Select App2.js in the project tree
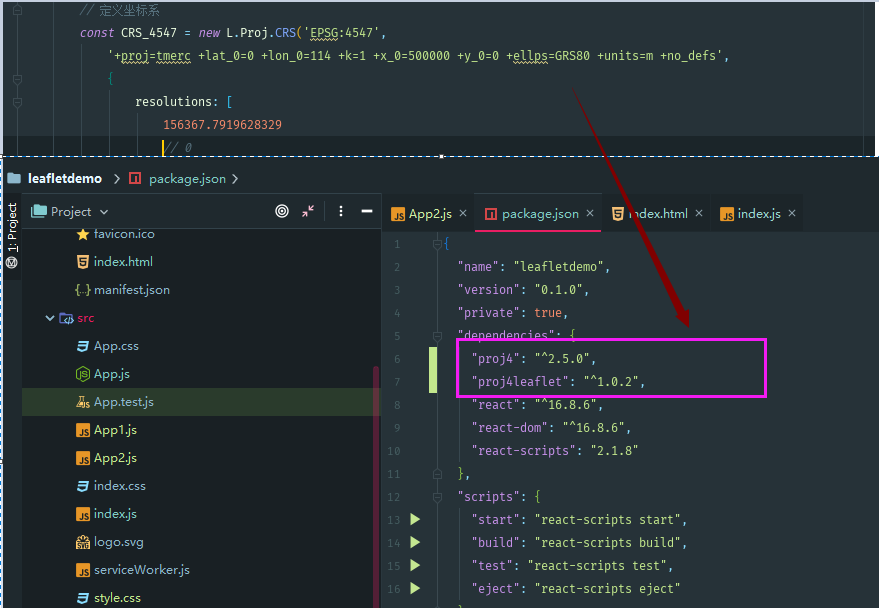The image size is (879, 608). (x=107, y=458)
